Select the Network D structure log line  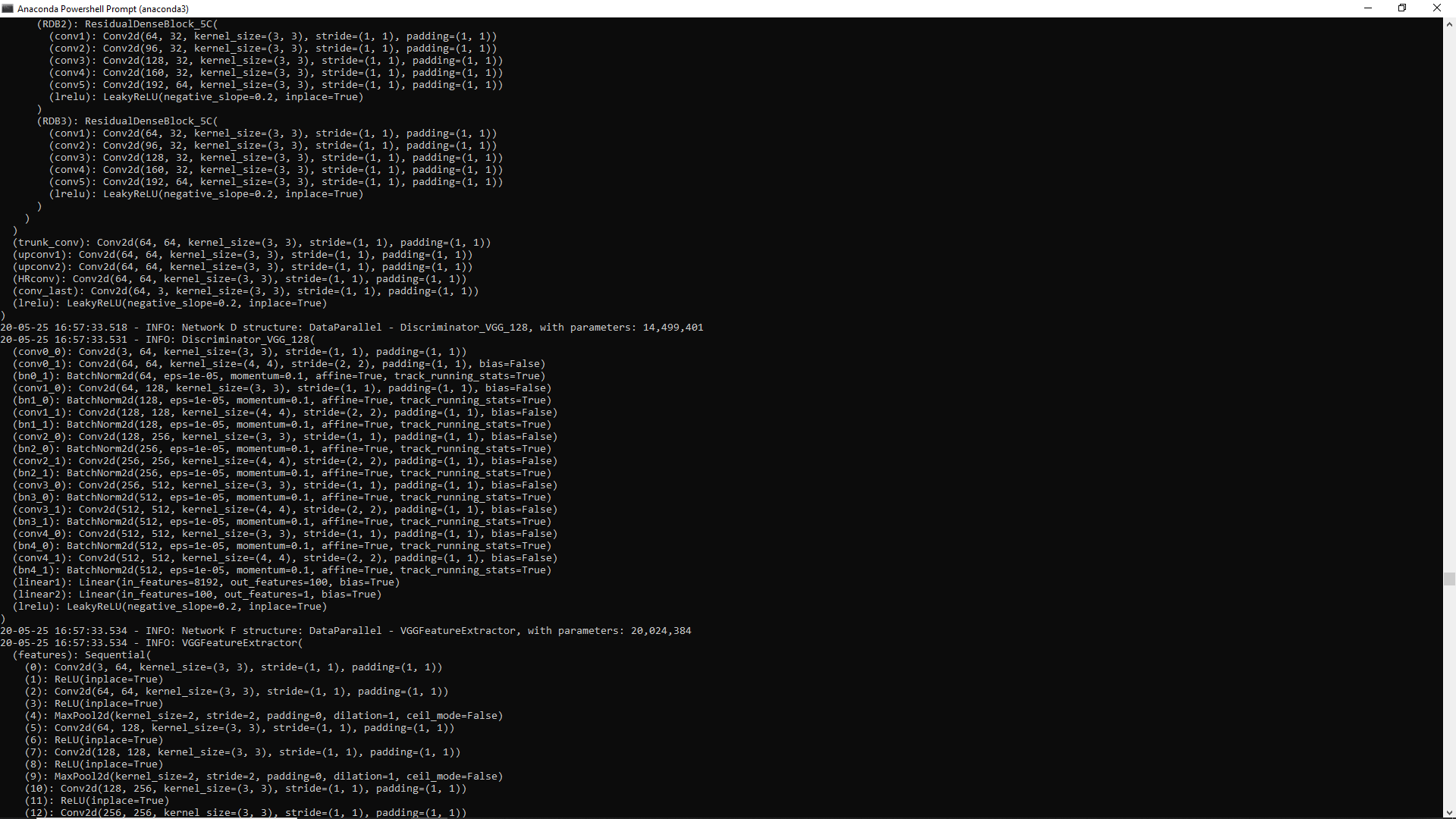[351, 327]
